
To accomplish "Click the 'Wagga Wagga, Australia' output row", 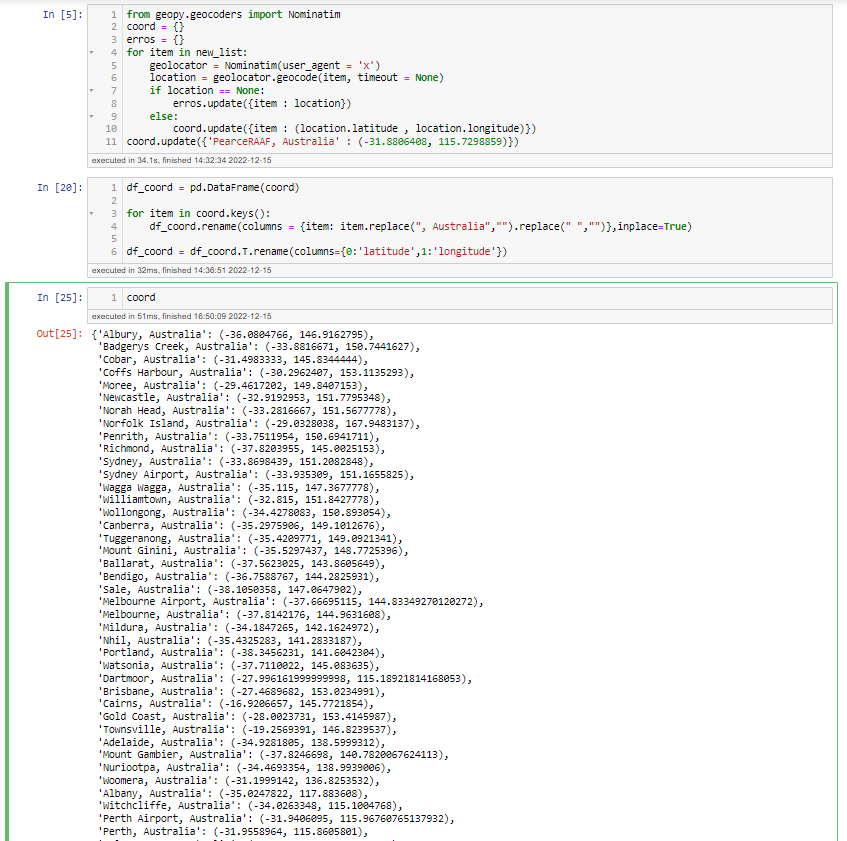I will pos(239,488).
